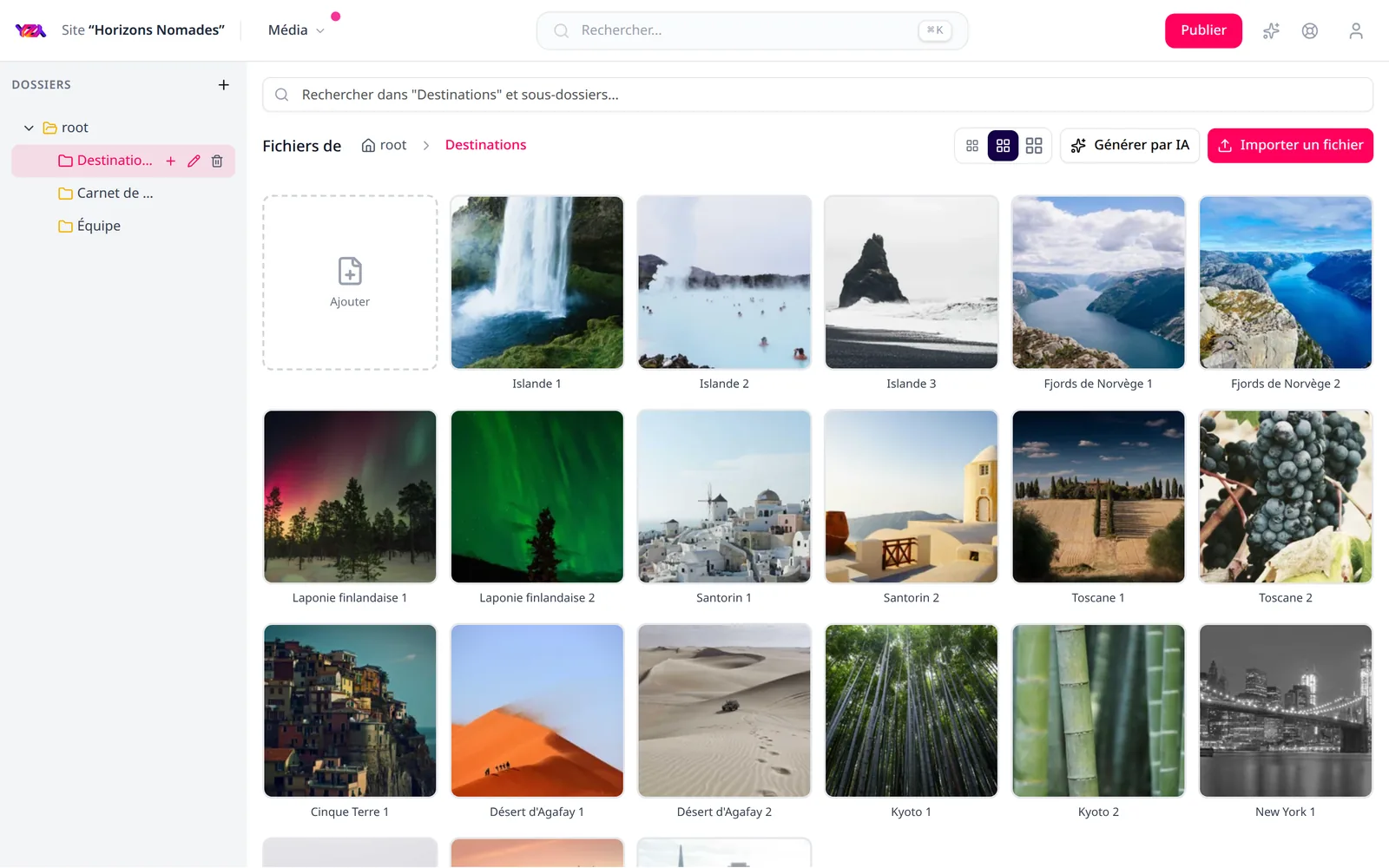Add subfolder inside Destinations folder

(171, 161)
